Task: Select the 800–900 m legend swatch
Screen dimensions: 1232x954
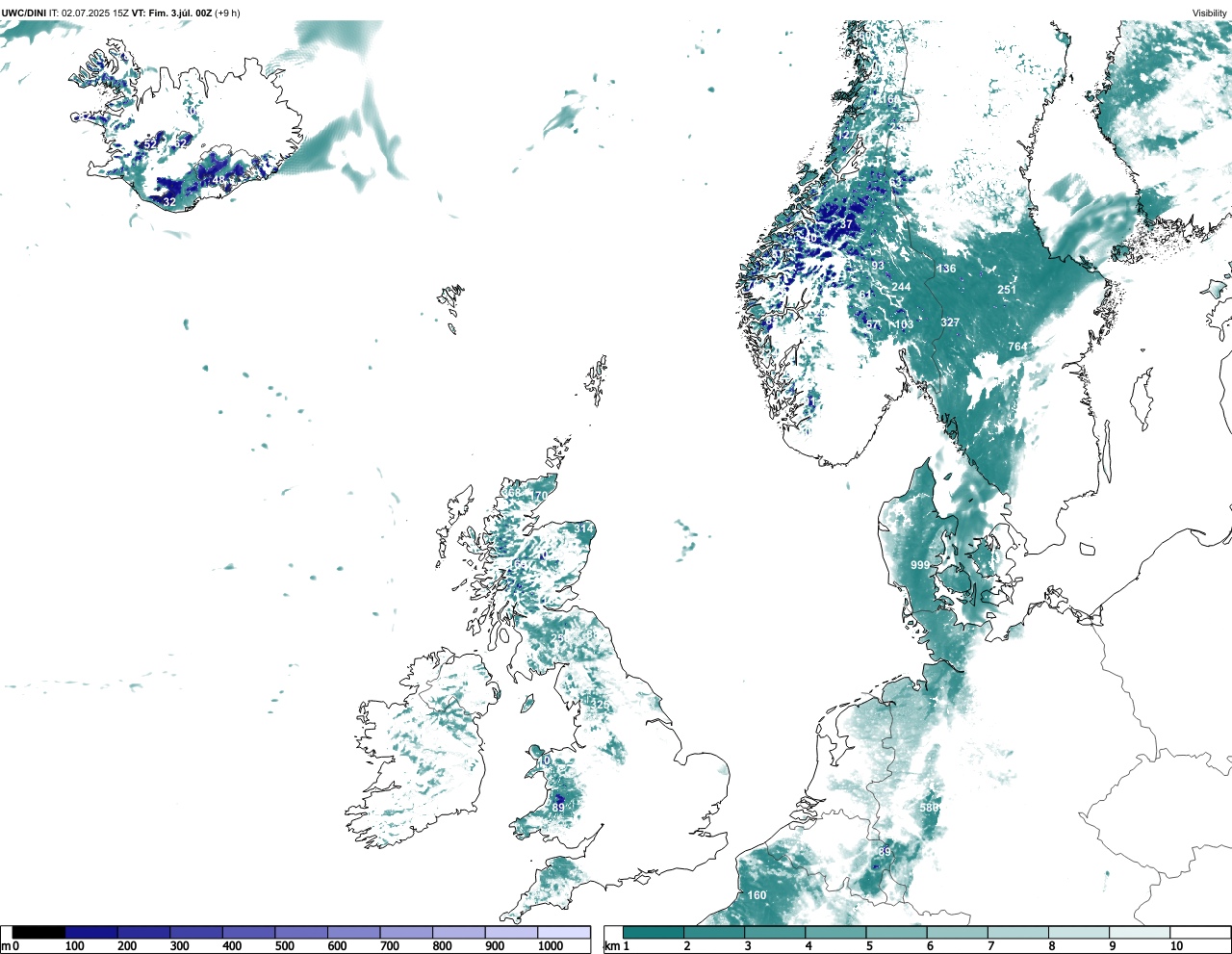Action: point(459,933)
